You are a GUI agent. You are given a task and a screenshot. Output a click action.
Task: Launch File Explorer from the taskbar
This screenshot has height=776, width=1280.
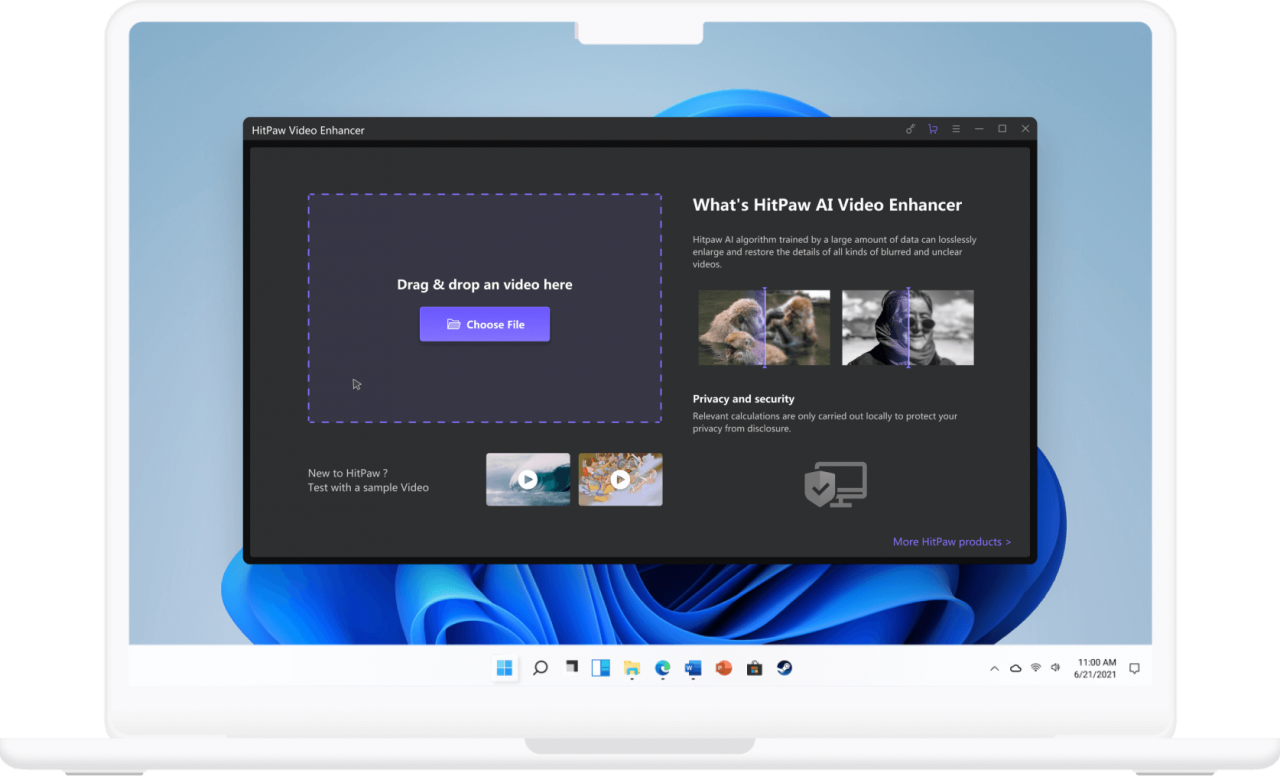point(632,668)
